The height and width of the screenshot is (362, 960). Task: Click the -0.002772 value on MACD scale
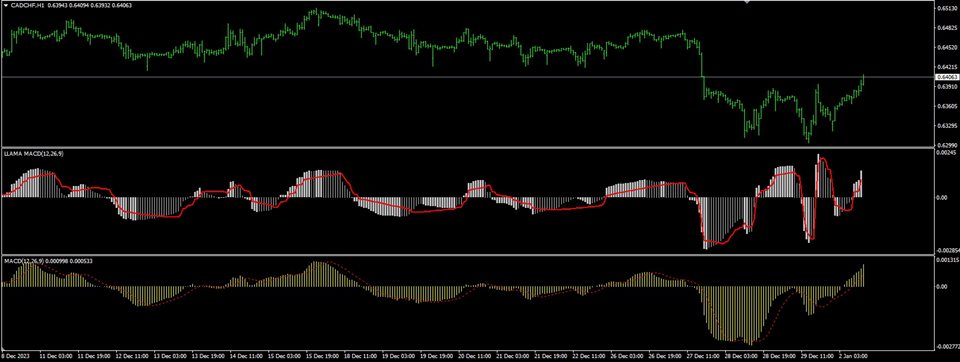947,347
